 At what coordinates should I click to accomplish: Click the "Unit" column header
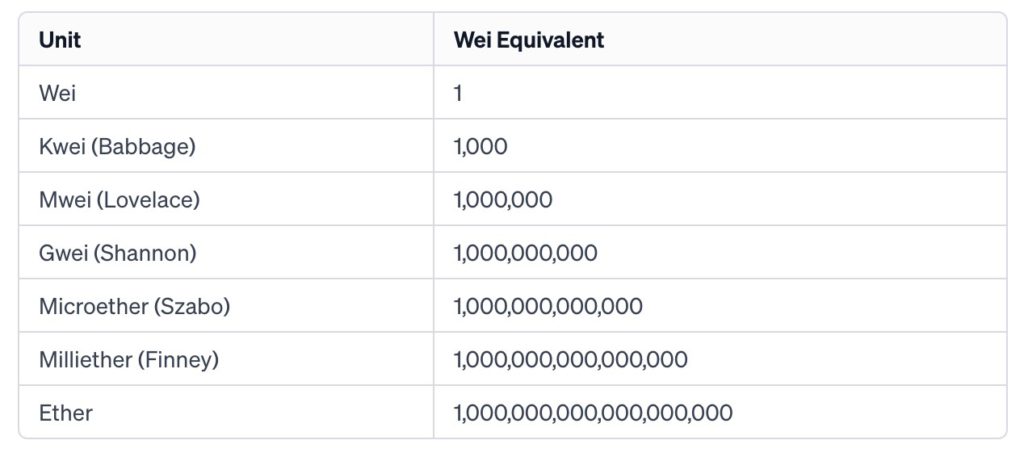click(60, 40)
